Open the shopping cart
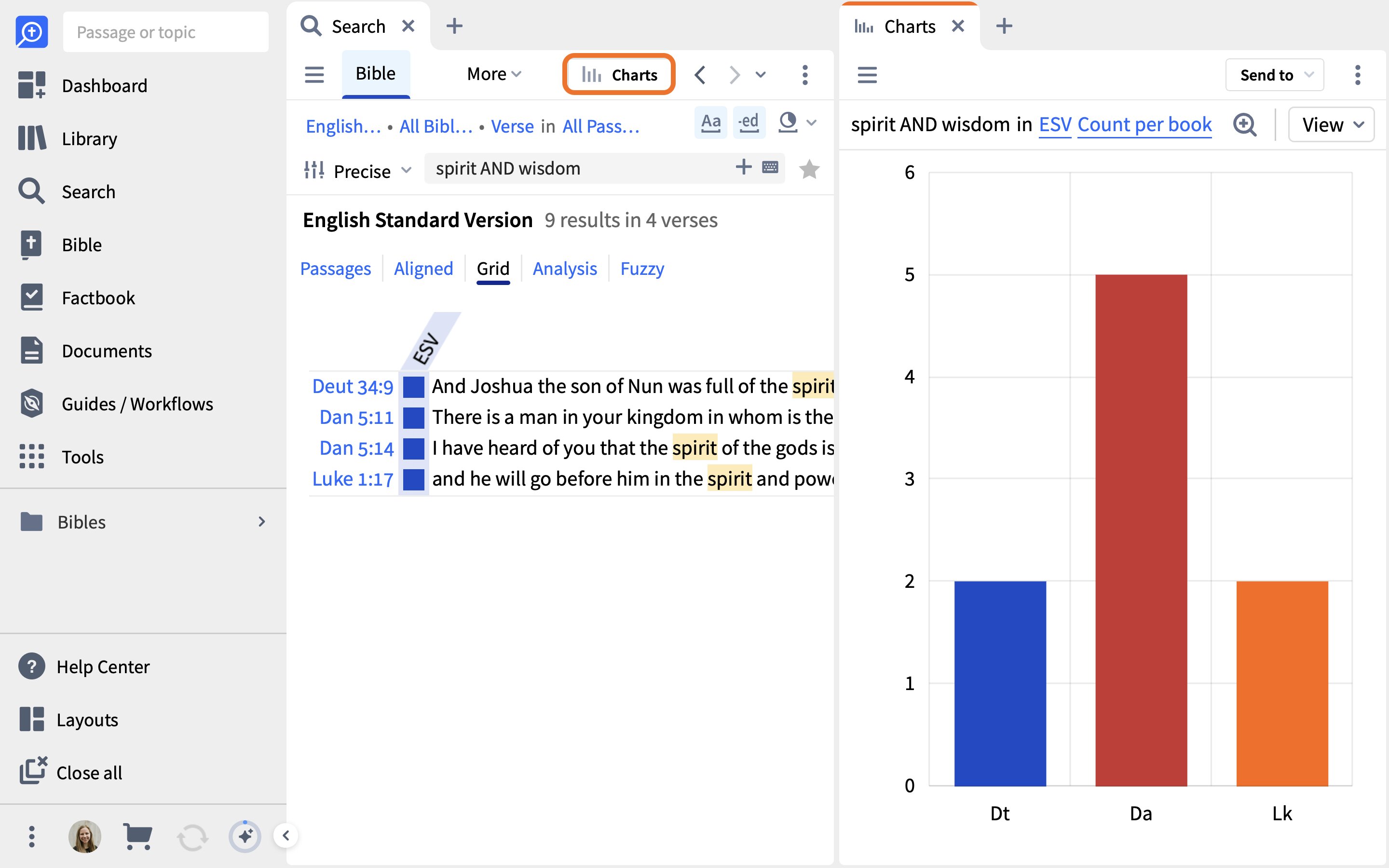Screen dimensions: 1389x868 (138, 837)
